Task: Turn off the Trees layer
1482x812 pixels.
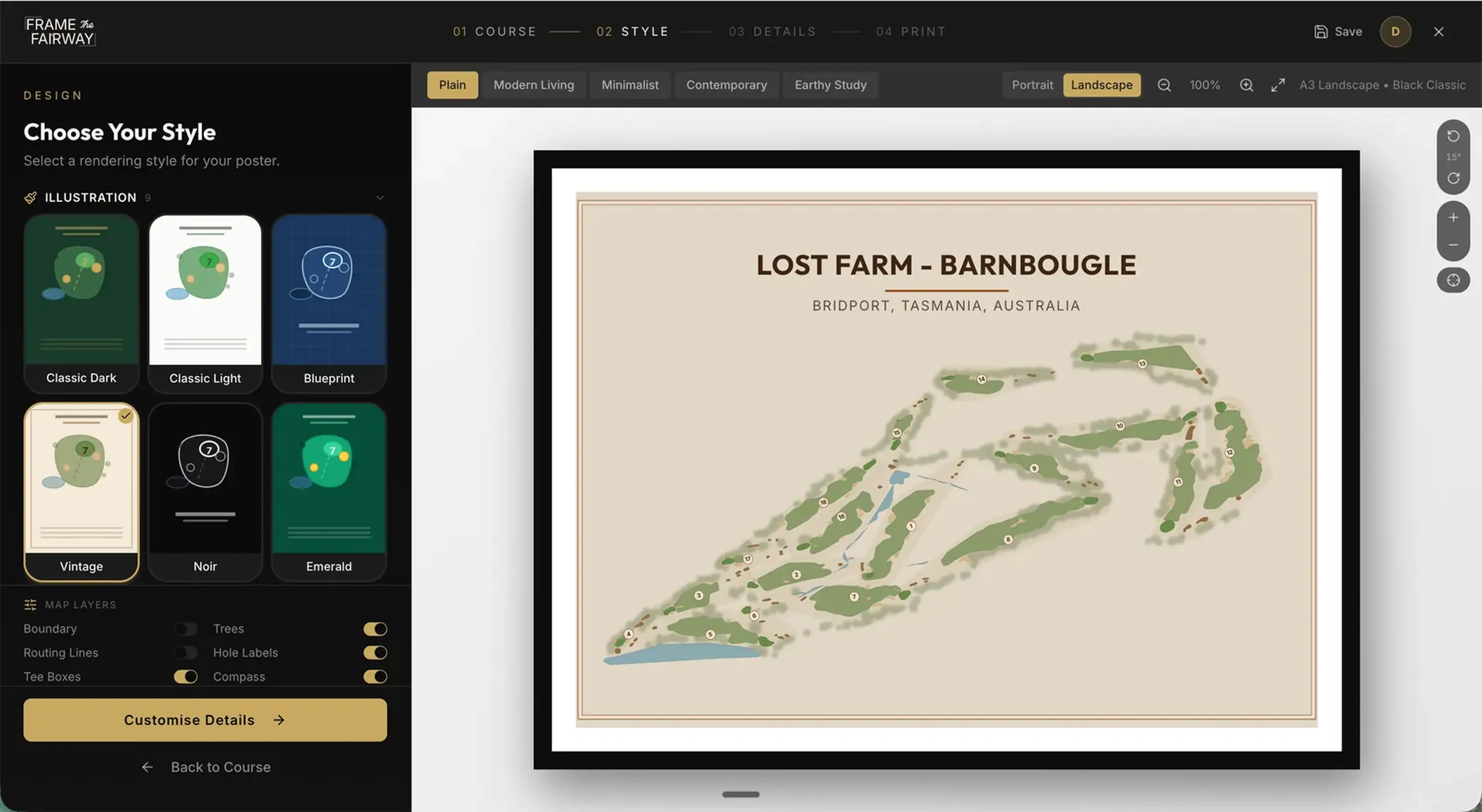Action: click(x=375, y=629)
